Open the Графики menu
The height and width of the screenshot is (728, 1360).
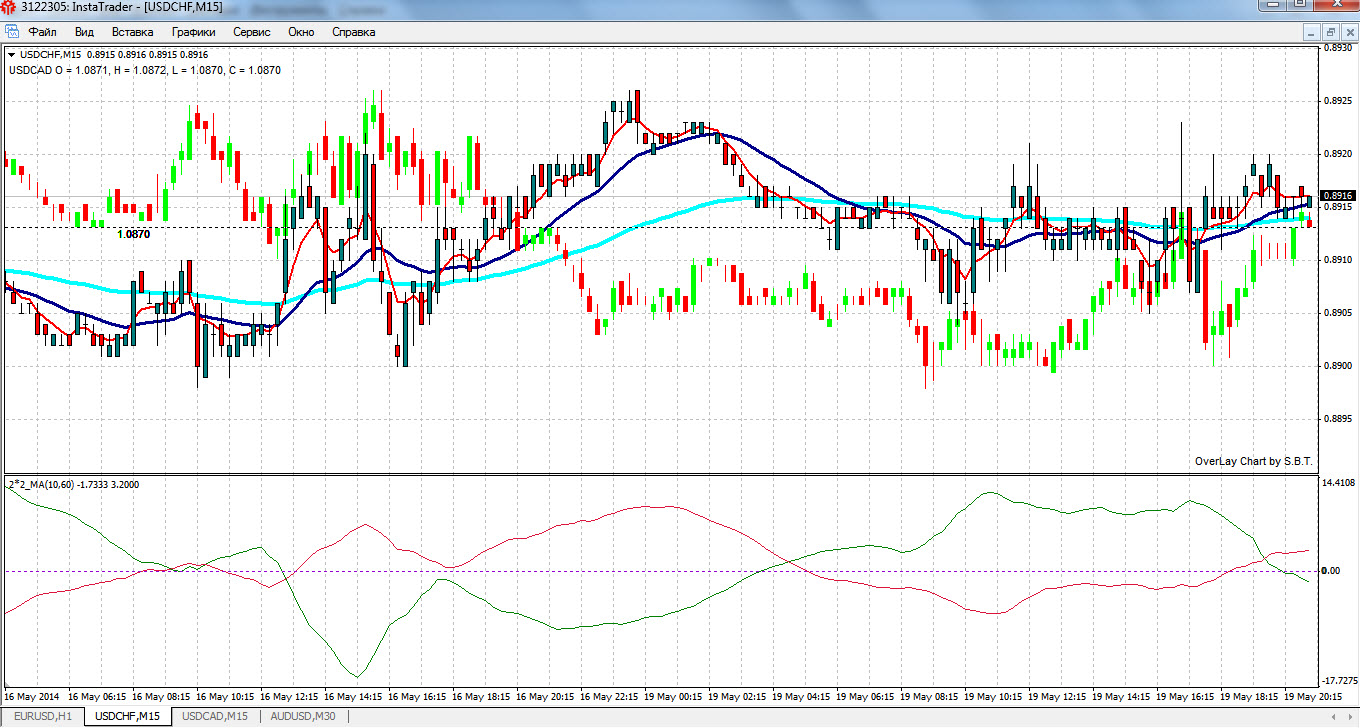click(x=193, y=32)
